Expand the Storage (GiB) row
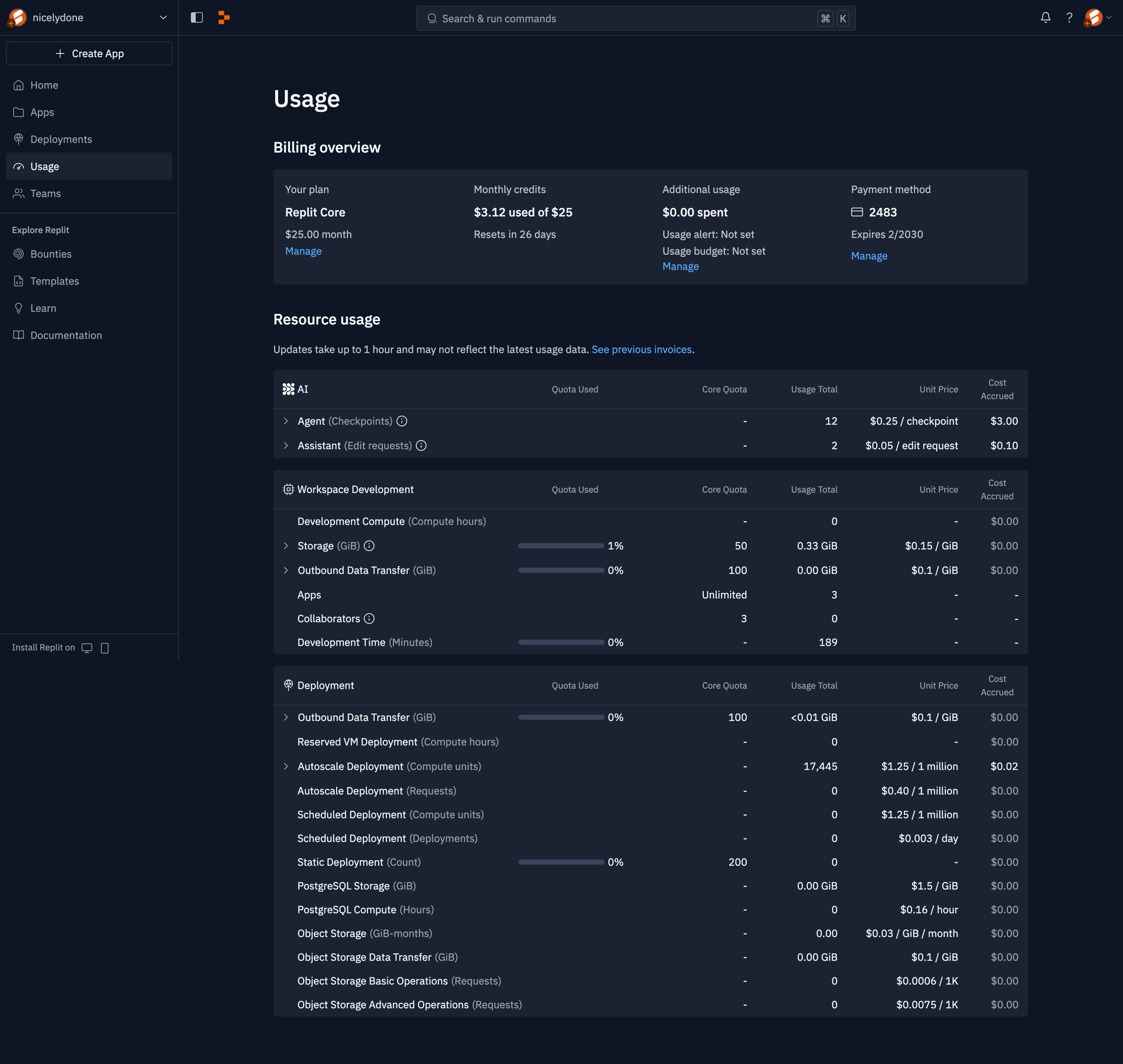This screenshot has width=1123, height=1064. coord(286,546)
